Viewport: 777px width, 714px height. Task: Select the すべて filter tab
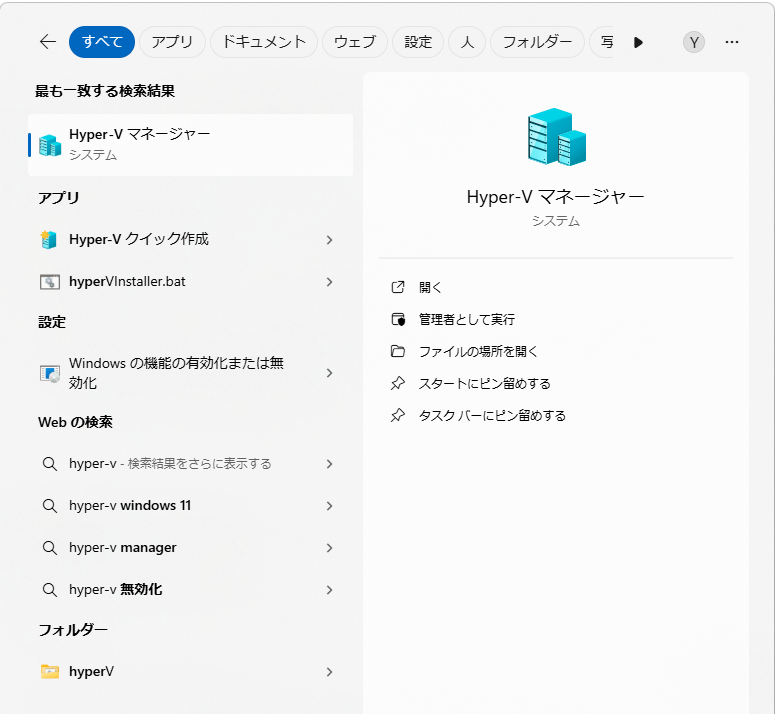(102, 42)
